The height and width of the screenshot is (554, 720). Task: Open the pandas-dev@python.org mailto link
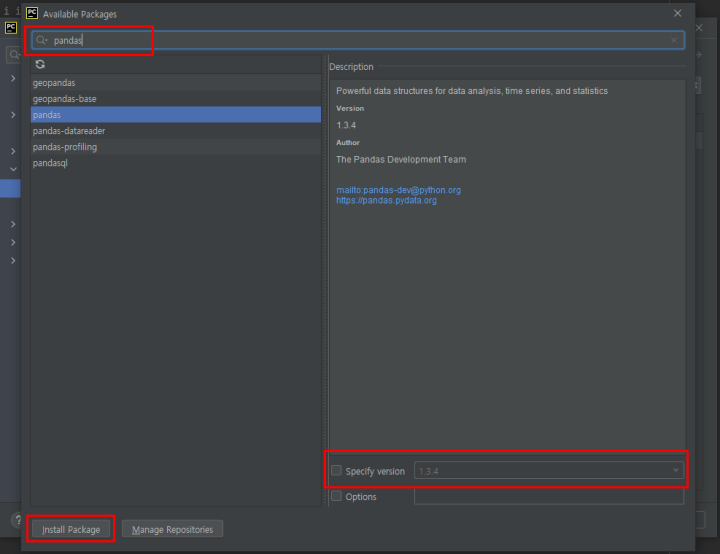pyautogui.click(x=398, y=190)
